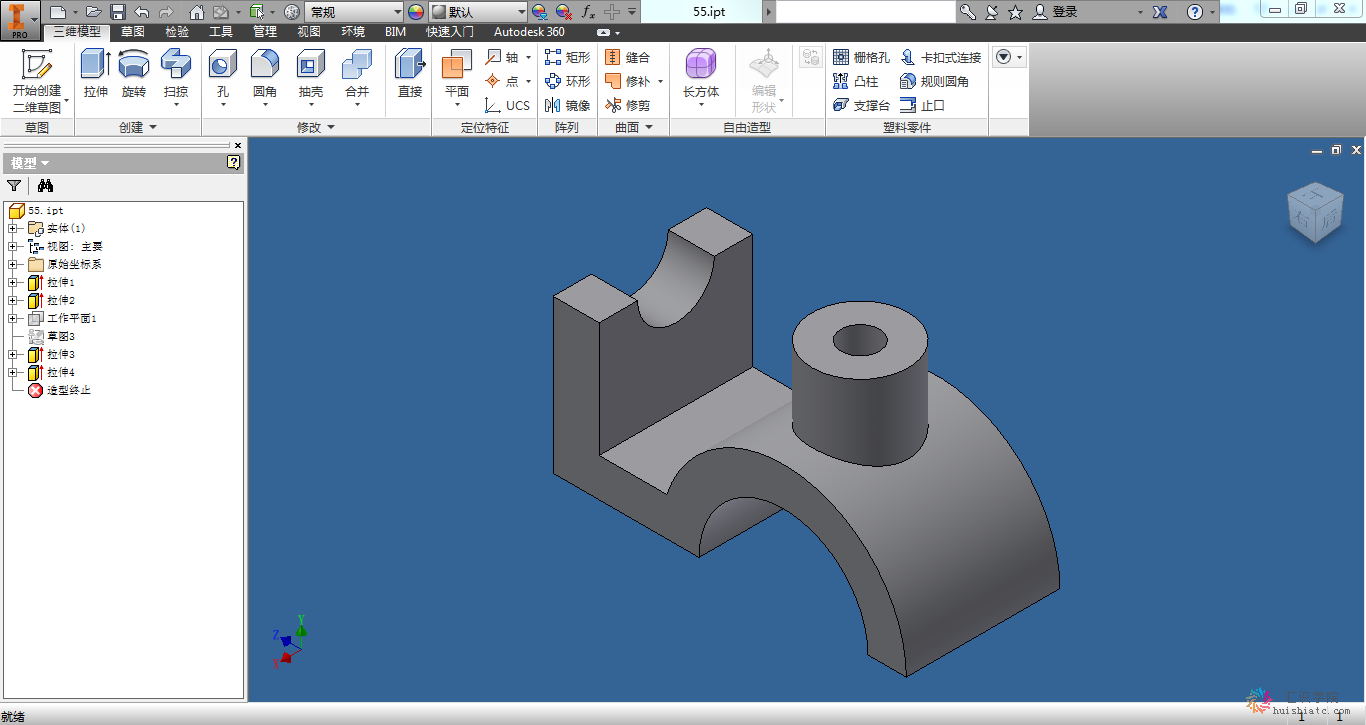
Task: Start a new 2D sketch
Action: point(37,80)
